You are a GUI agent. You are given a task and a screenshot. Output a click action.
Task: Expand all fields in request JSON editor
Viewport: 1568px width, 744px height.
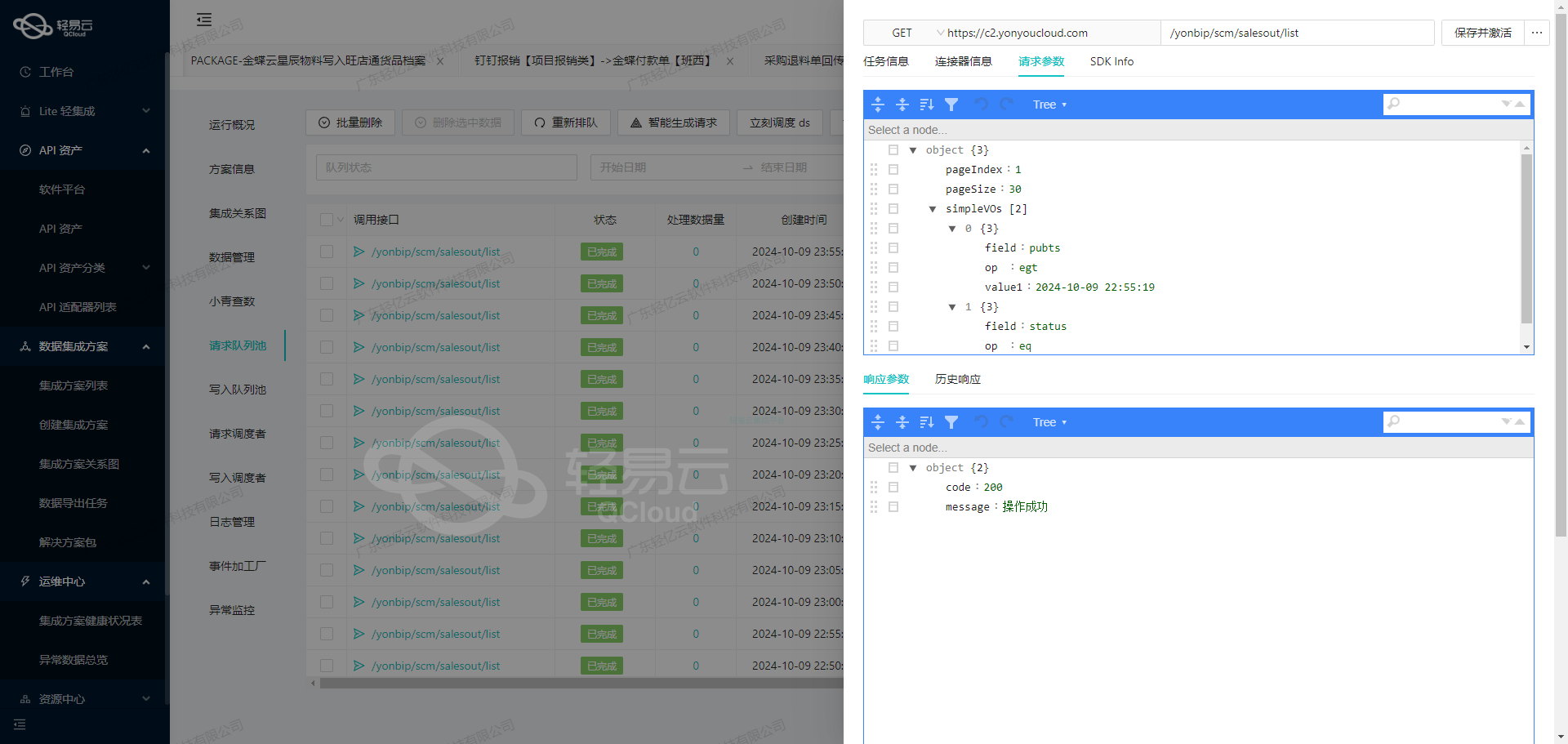click(878, 105)
